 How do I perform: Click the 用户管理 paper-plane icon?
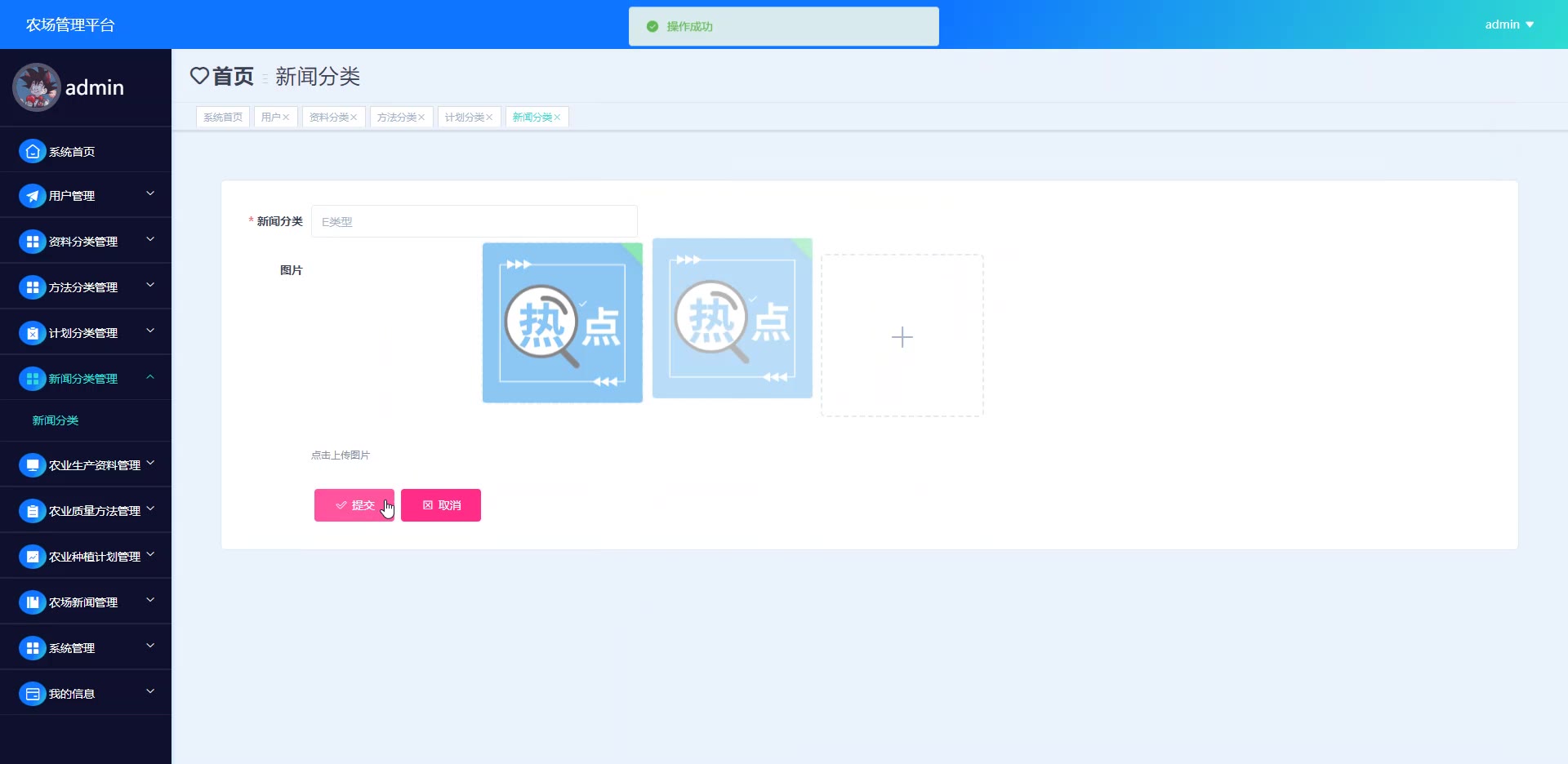pyautogui.click(x=33, y=196)
